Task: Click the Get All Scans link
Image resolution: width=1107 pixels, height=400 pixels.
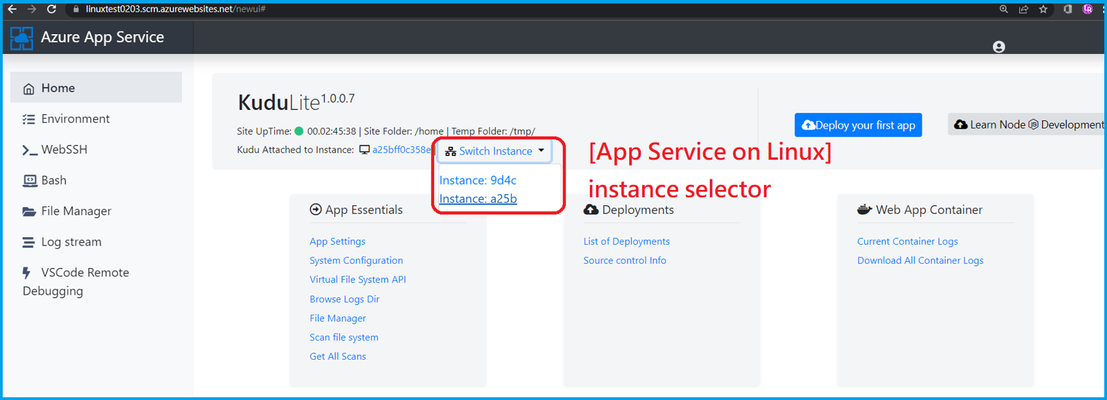Action: pyautogui.click(x=338, y=356)
